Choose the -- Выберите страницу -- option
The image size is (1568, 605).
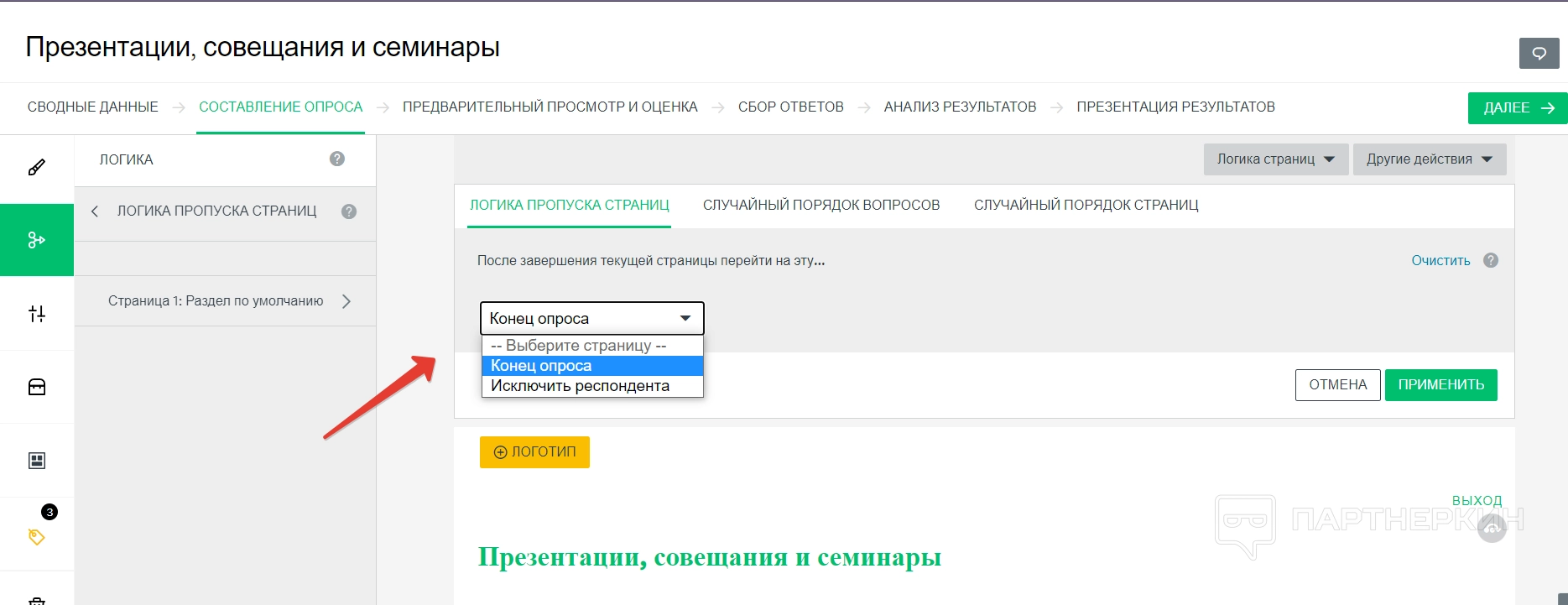pyautogui.click(x=592, y=346)
